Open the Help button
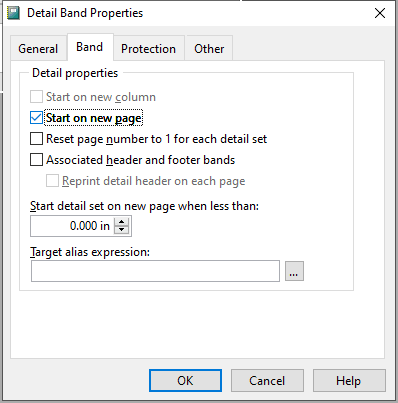Screen dimensions: 398x403 (349, 380)
